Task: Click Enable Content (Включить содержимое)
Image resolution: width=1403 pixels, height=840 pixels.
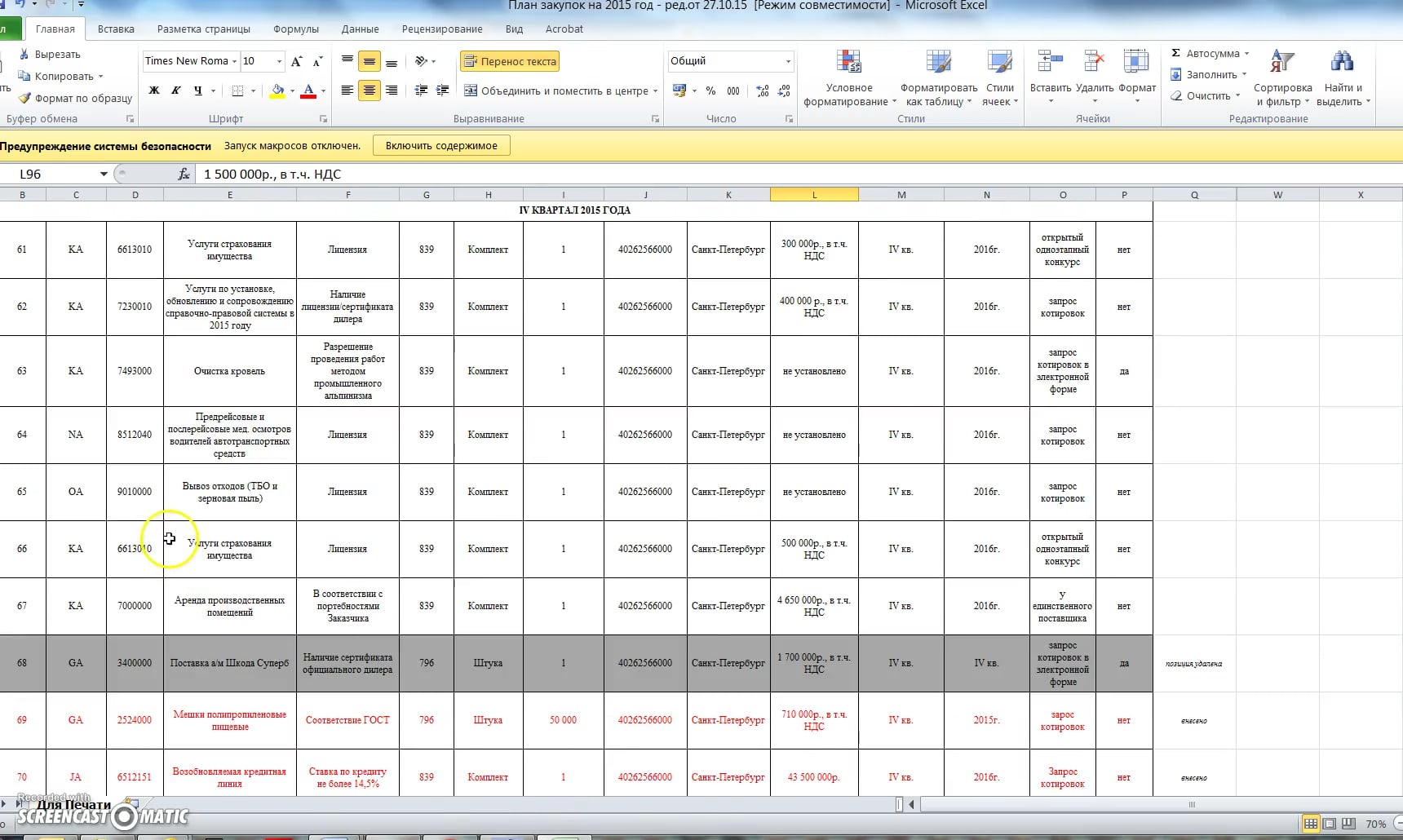Action: (441, 145)
